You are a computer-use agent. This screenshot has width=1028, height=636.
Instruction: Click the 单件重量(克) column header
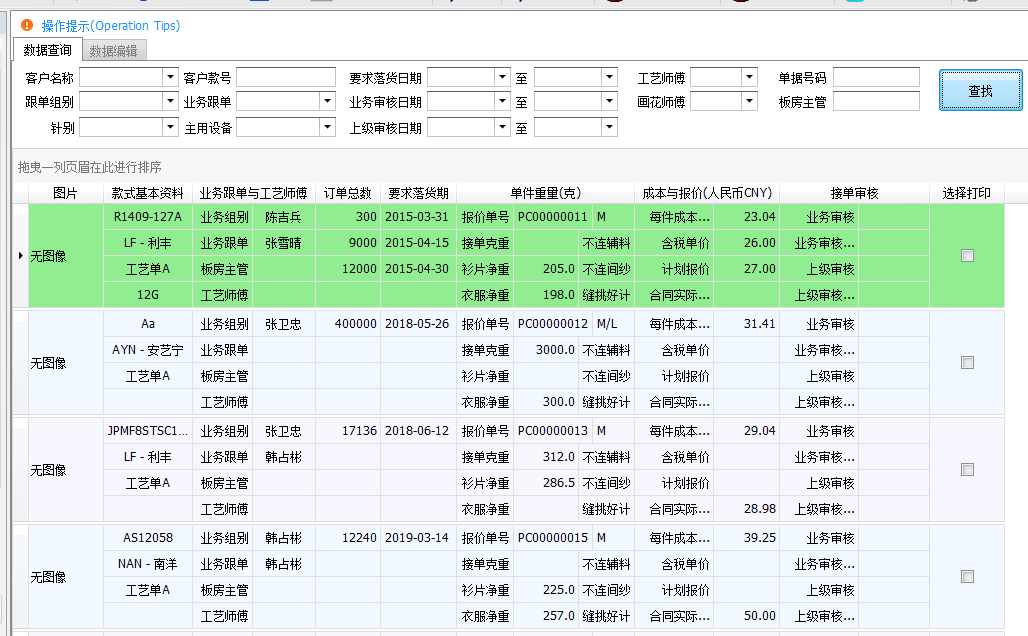tap(545, 193)
